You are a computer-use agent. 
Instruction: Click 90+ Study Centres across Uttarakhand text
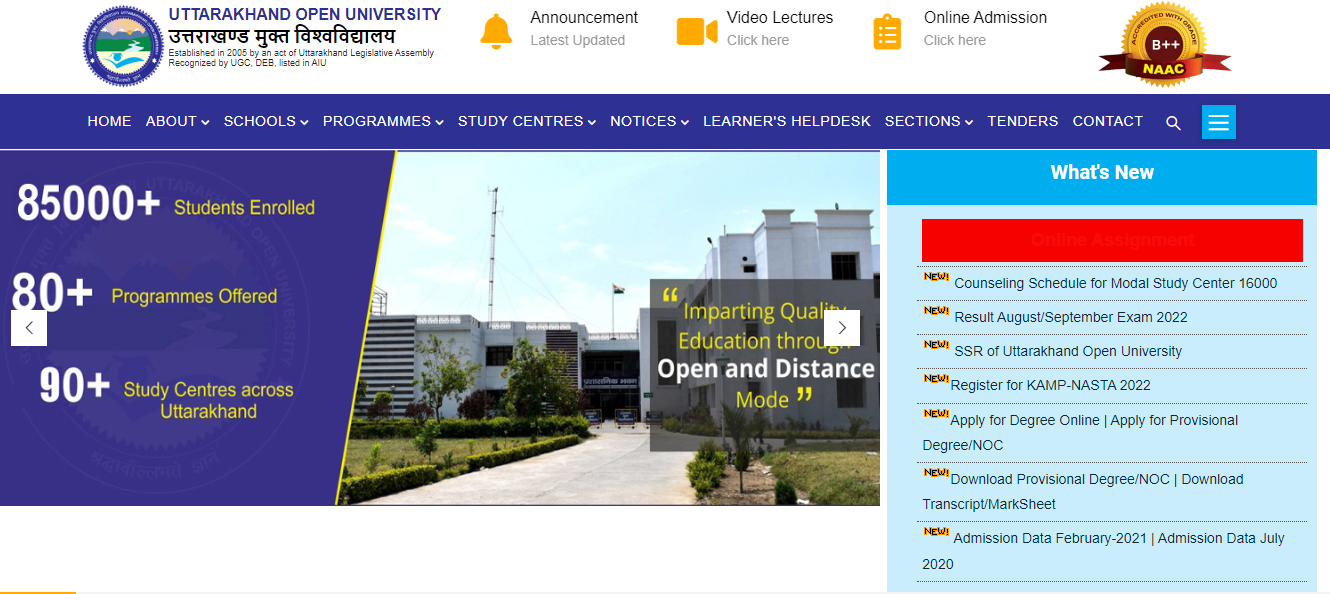[167, 392]
